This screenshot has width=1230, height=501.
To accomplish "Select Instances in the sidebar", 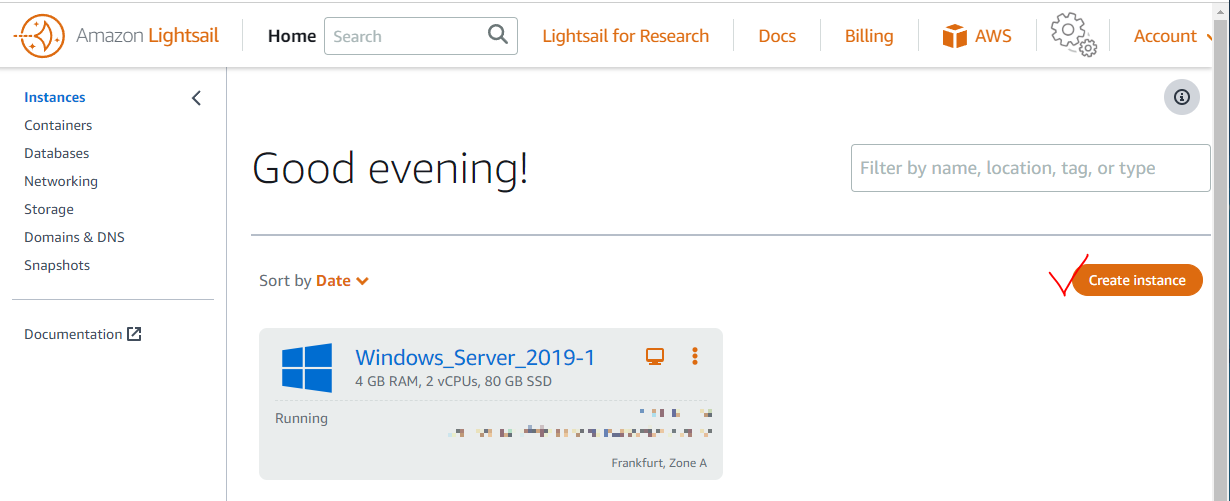I will (55, 97).
